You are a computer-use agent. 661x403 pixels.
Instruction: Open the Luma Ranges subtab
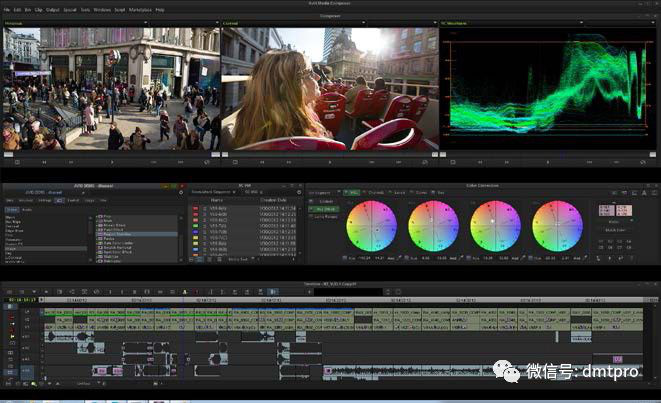click(326, 217)
